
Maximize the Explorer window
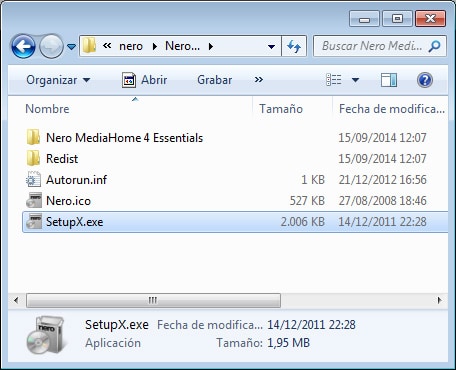(397, 19)
